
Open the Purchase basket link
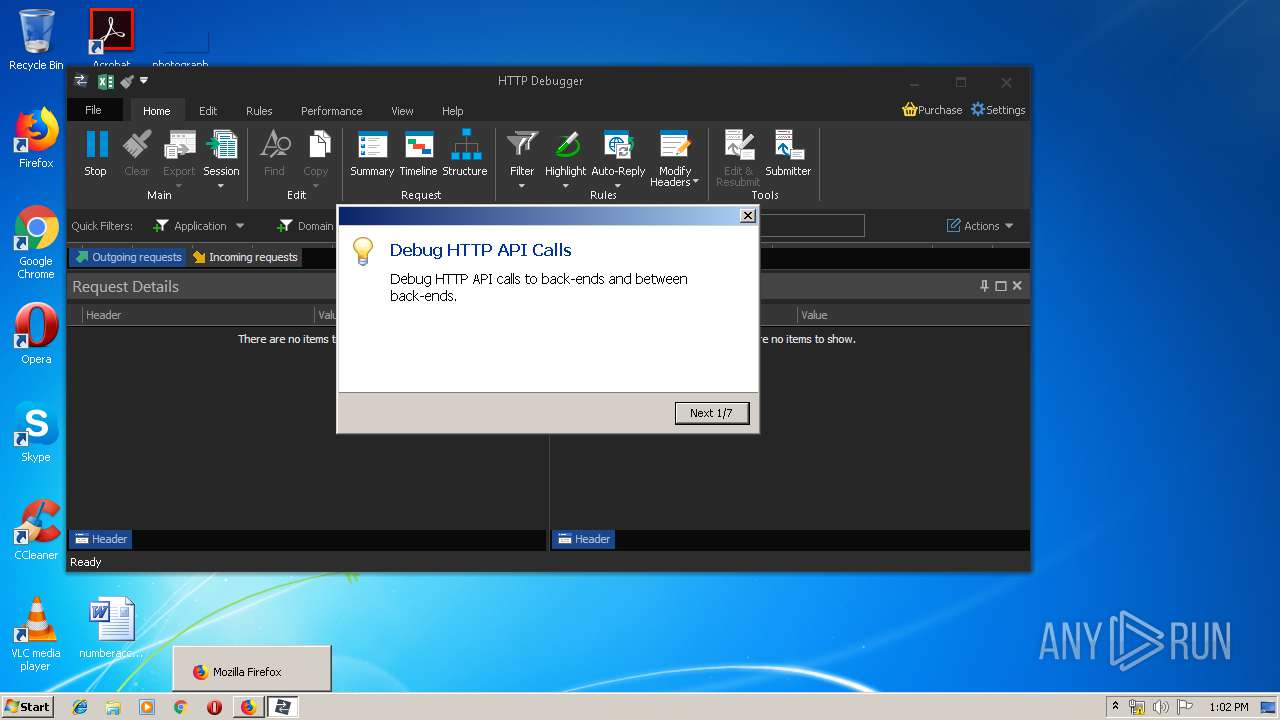pyautogui.click(x=932, y=110)
